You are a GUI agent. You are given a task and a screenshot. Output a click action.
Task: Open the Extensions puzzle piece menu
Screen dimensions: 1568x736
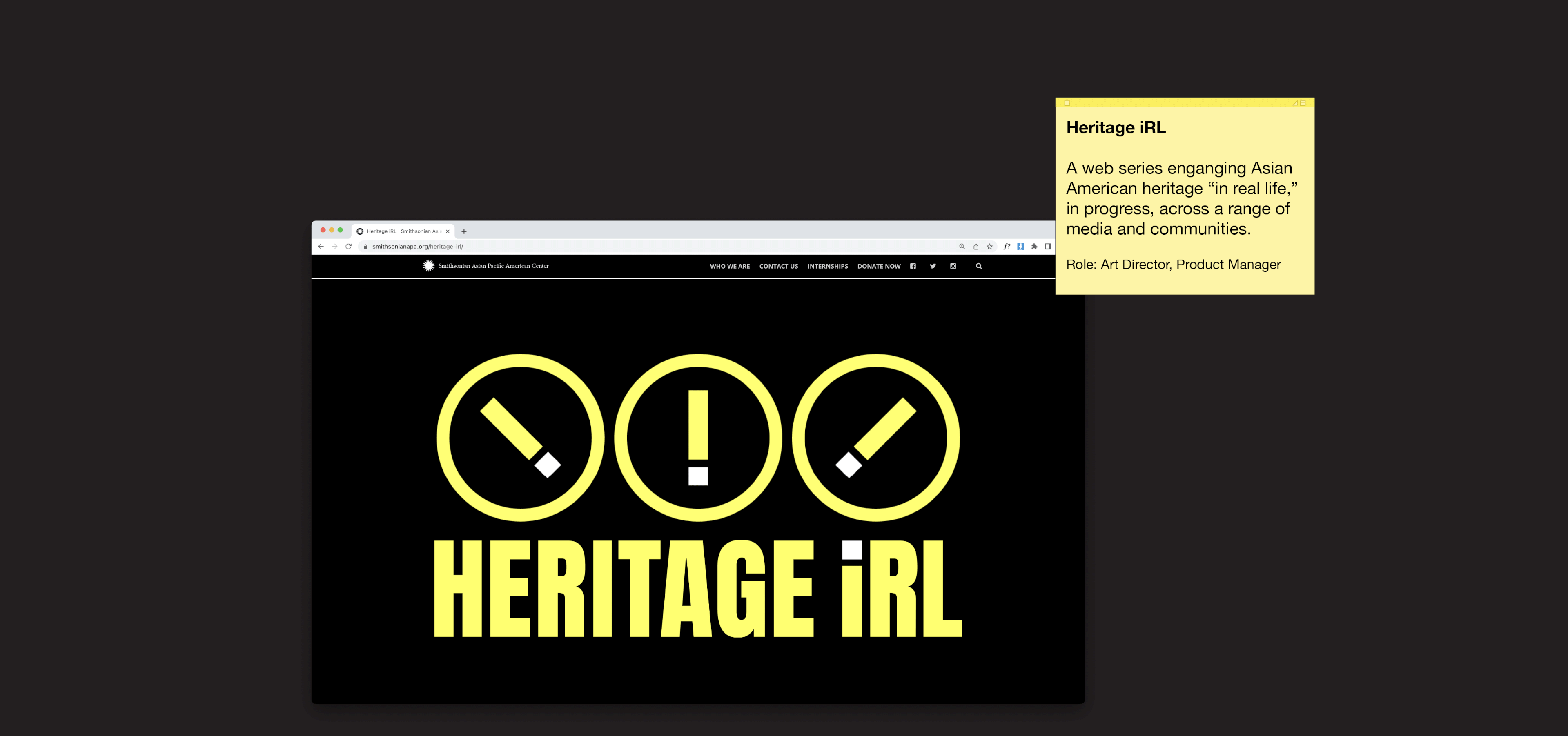tap(1034, 246)
